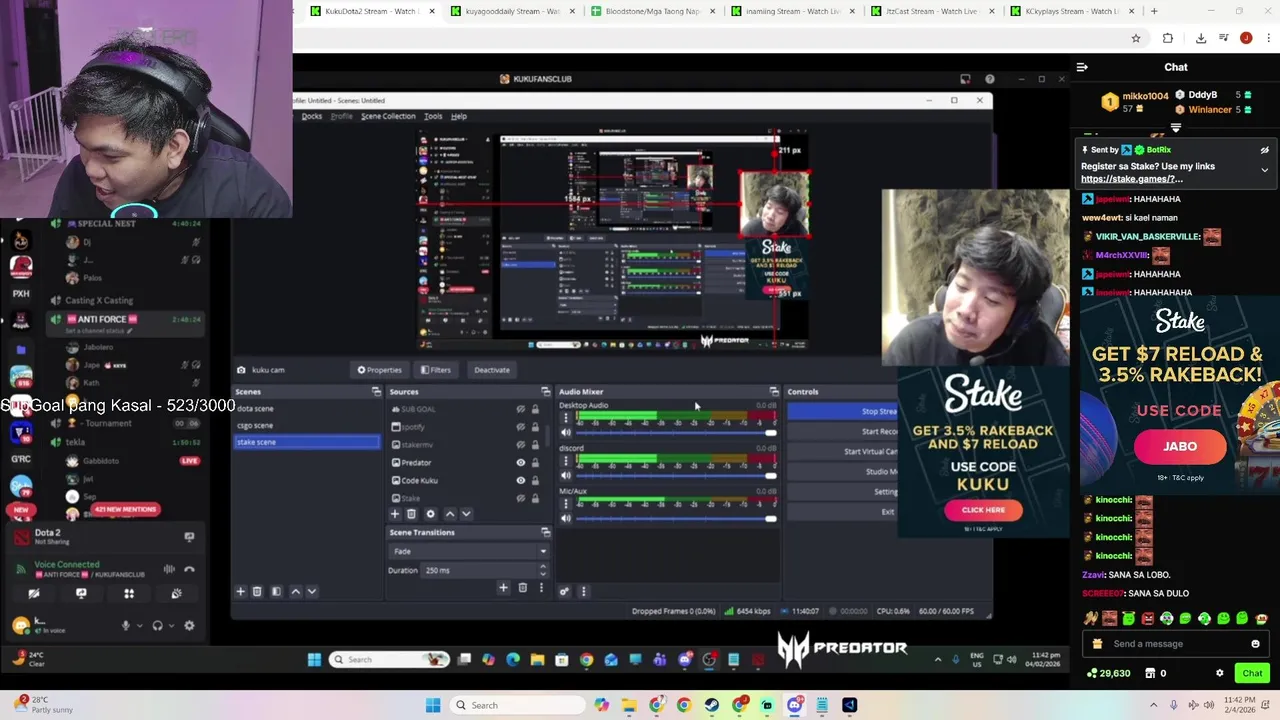
Task: Show the stakermv source
Action: pos(520,445)
